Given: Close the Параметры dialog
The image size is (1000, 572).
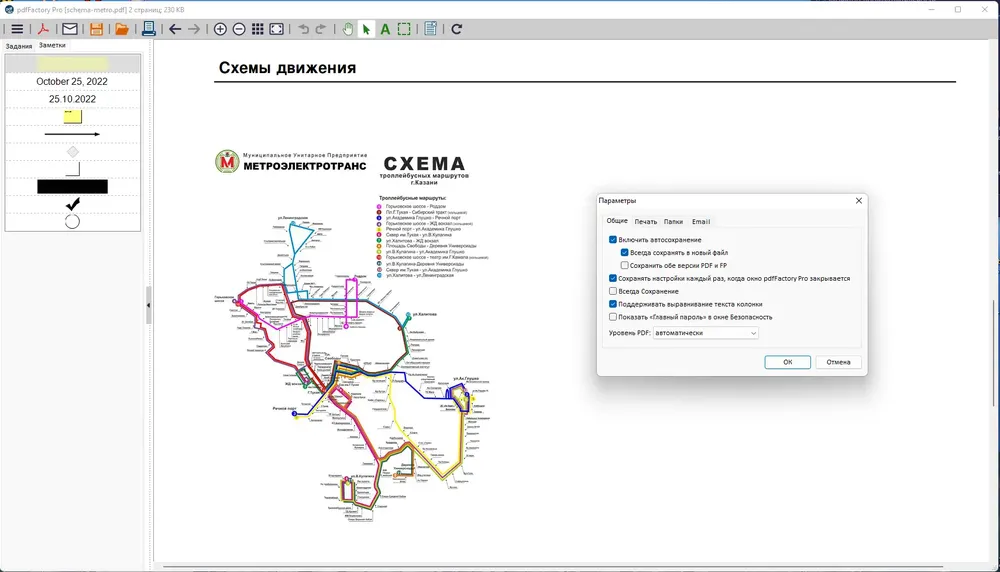Looking at the screenshot, I should click(x=858, y=200).
